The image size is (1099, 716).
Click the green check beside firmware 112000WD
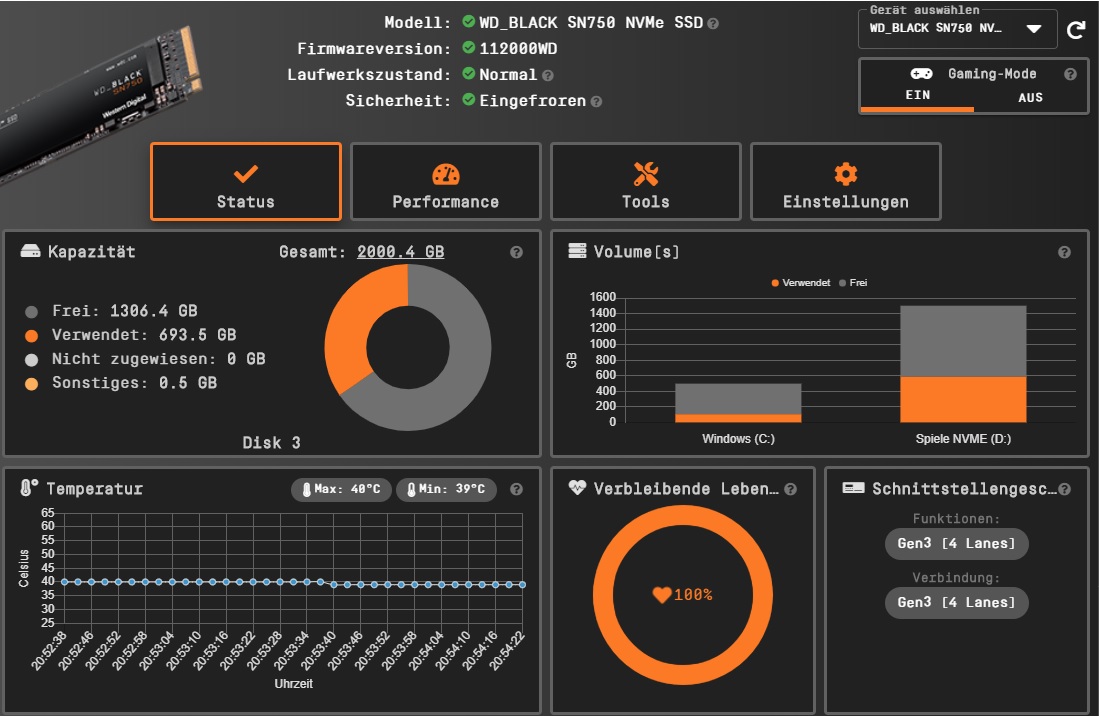[469, 48]
